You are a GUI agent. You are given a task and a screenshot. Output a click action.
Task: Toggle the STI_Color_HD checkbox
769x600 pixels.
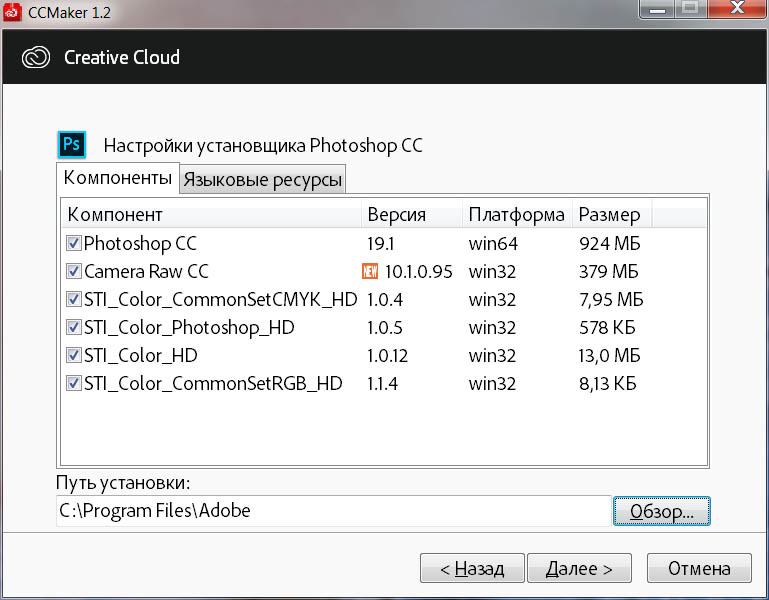[x=74, y=355]
